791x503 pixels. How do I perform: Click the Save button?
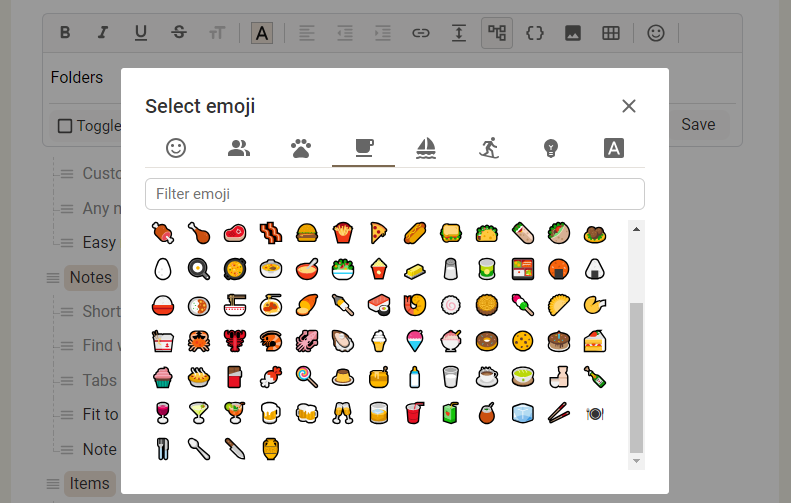point(698,125)
